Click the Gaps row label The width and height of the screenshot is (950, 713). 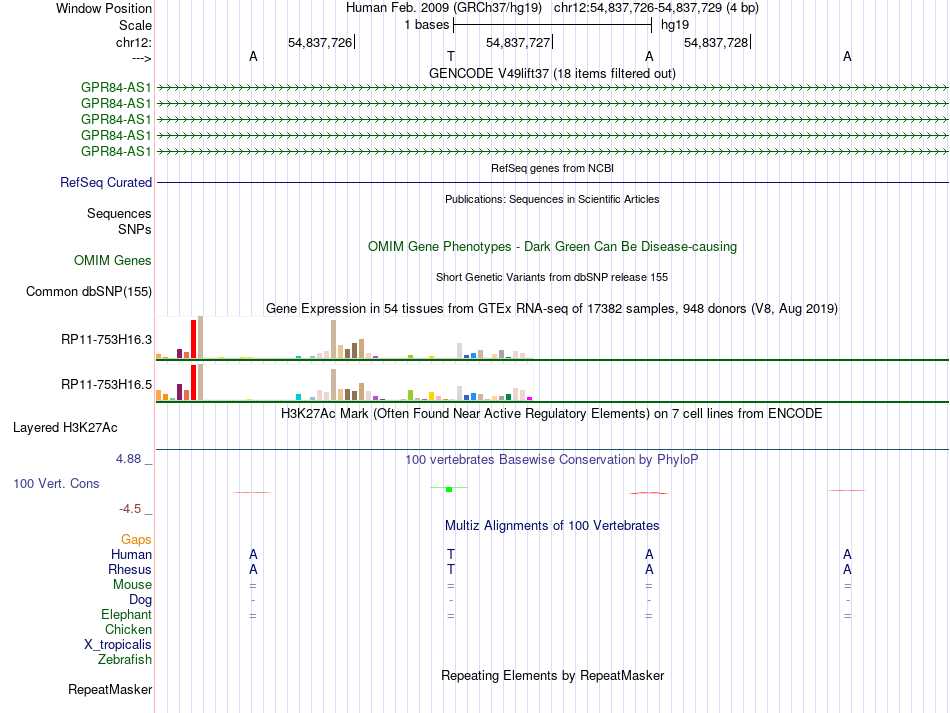pos(136,539)
